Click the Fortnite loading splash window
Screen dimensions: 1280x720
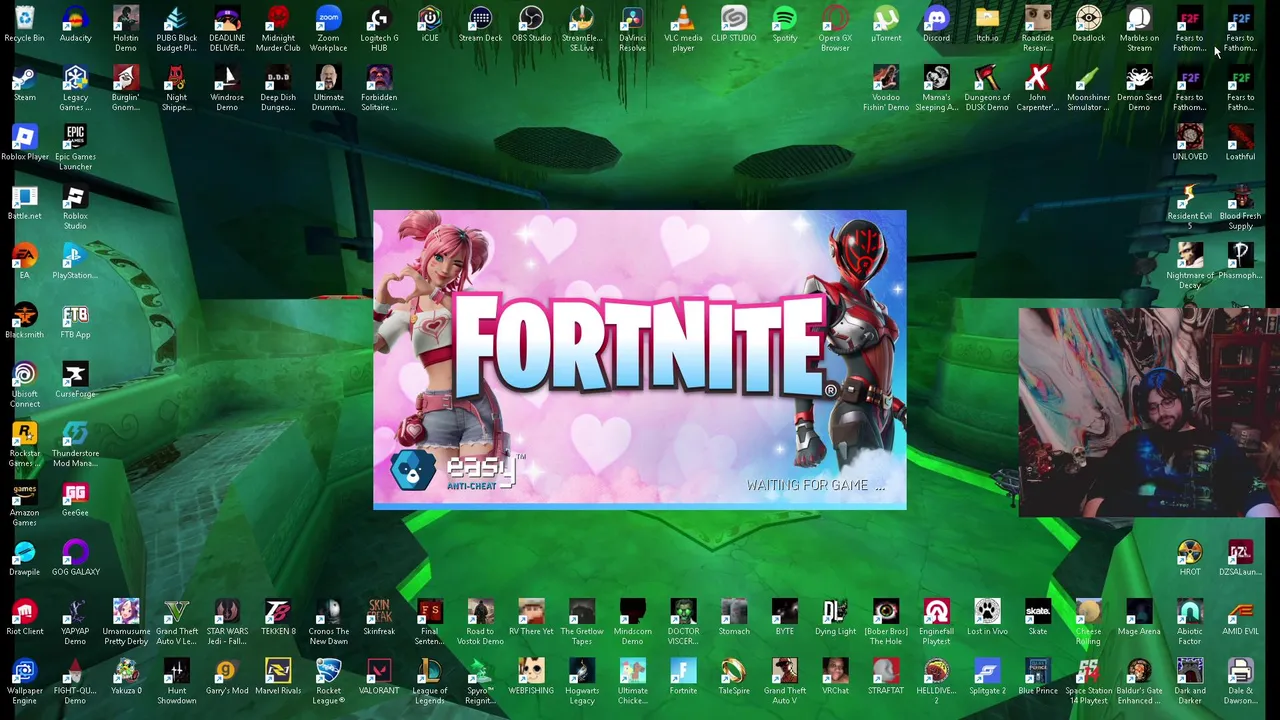pyautogui.click(x=640, y=360)
